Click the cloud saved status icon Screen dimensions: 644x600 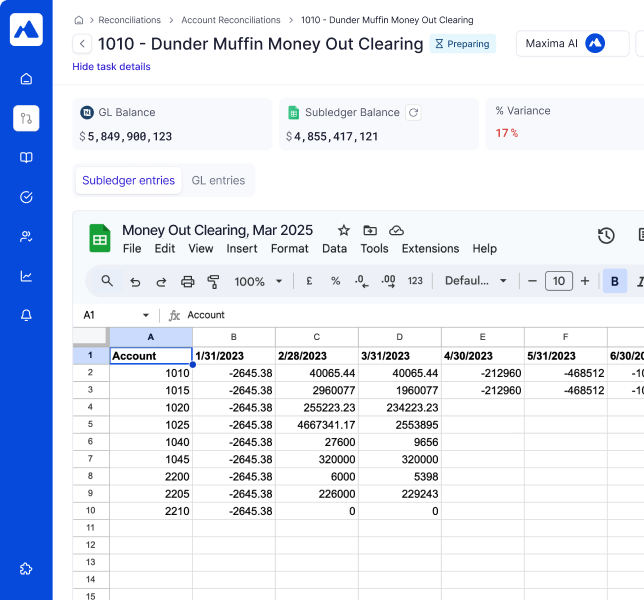396,230
